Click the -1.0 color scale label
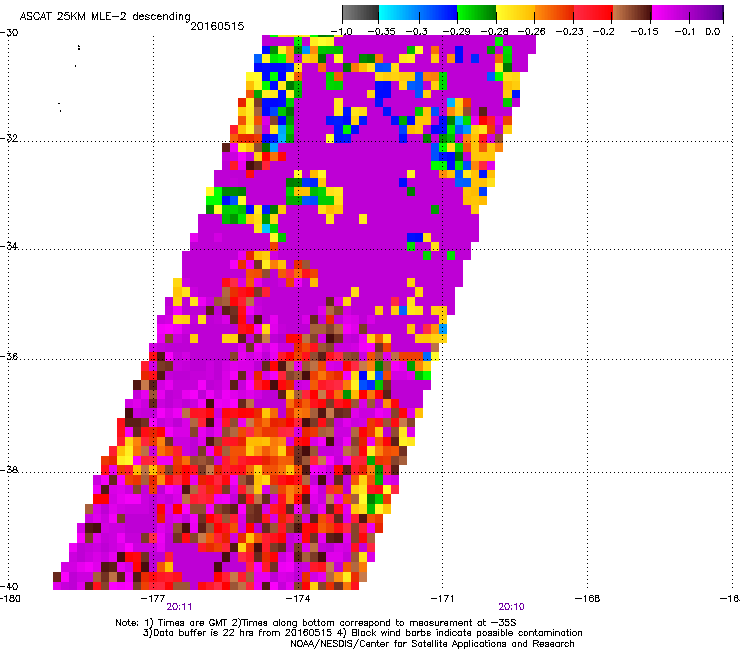This screenshot has height=650, width=740. (341, 32)
